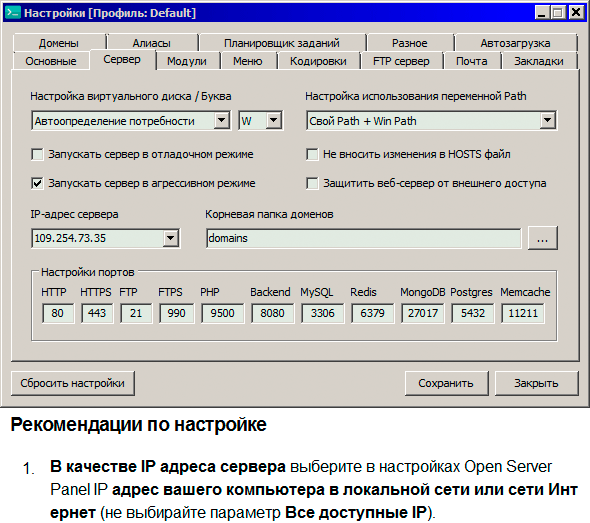This screenshot has width=590, height=523.
Task: Click the label Настройка виртуального диска / Буква
Action: click(131, 96)
